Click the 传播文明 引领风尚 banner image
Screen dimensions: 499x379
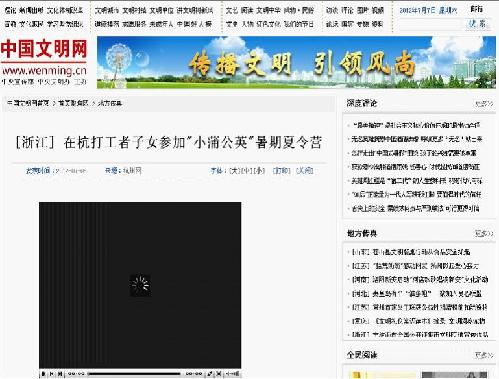pos(296,62)
